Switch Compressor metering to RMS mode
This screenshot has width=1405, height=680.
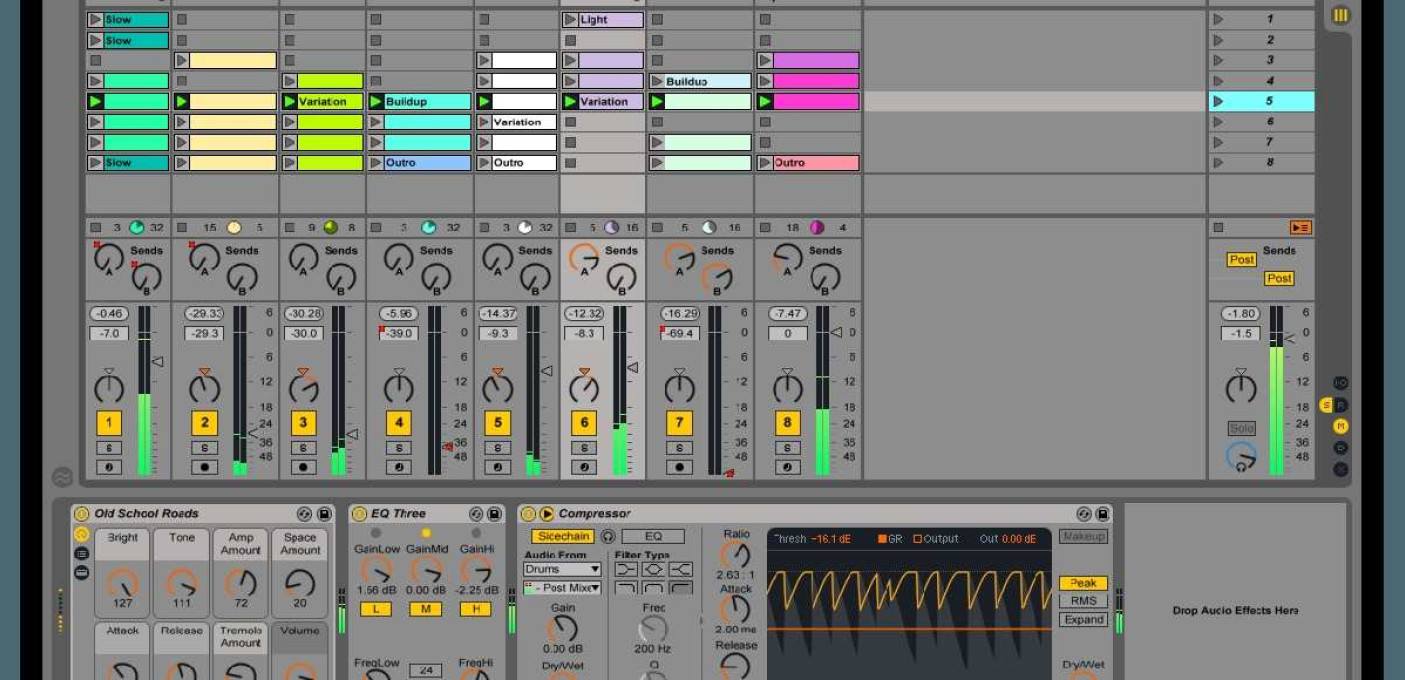click(1082, 600)
